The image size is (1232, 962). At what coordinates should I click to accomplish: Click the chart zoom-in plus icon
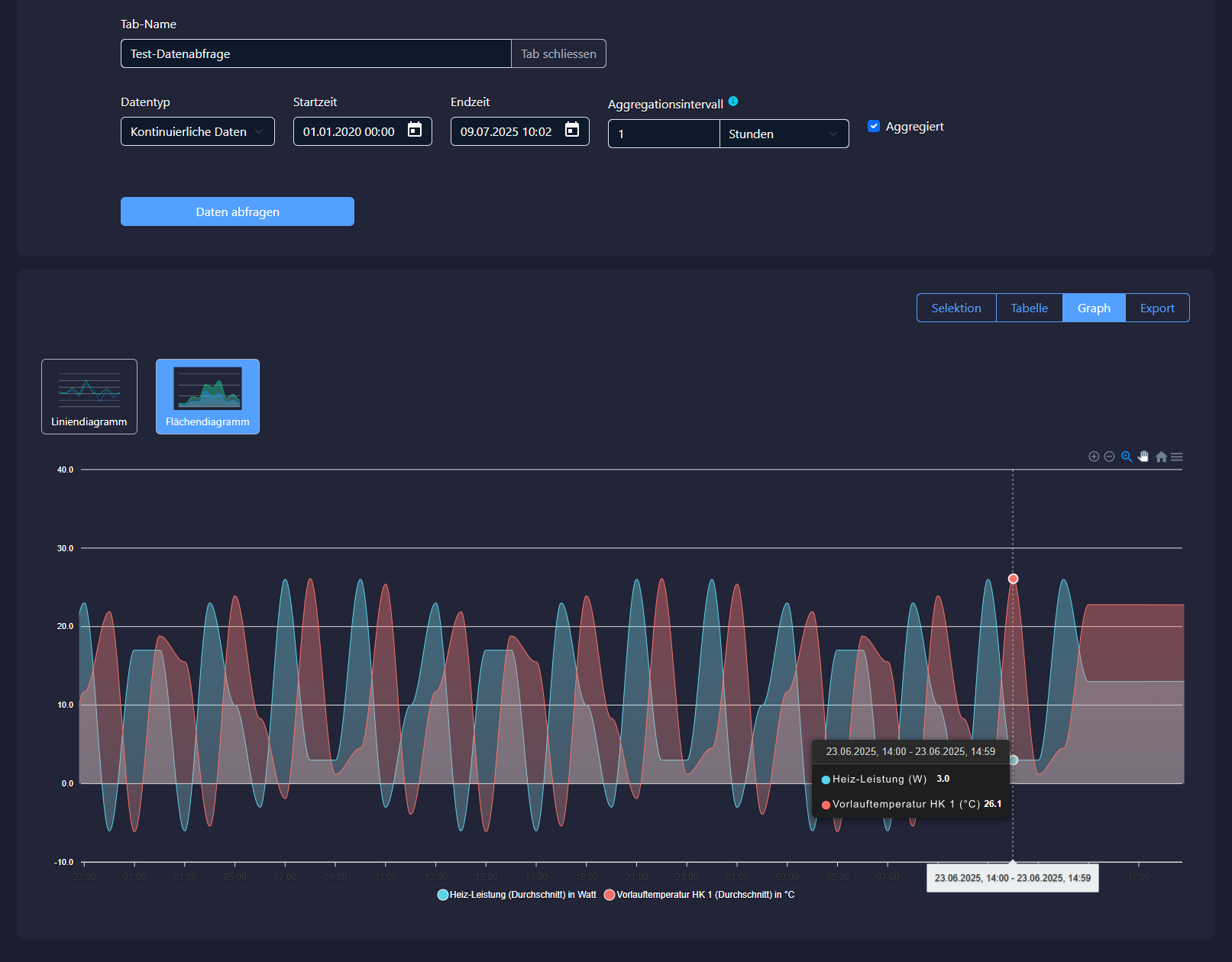pyautogui.click(x=1094, y=457)
